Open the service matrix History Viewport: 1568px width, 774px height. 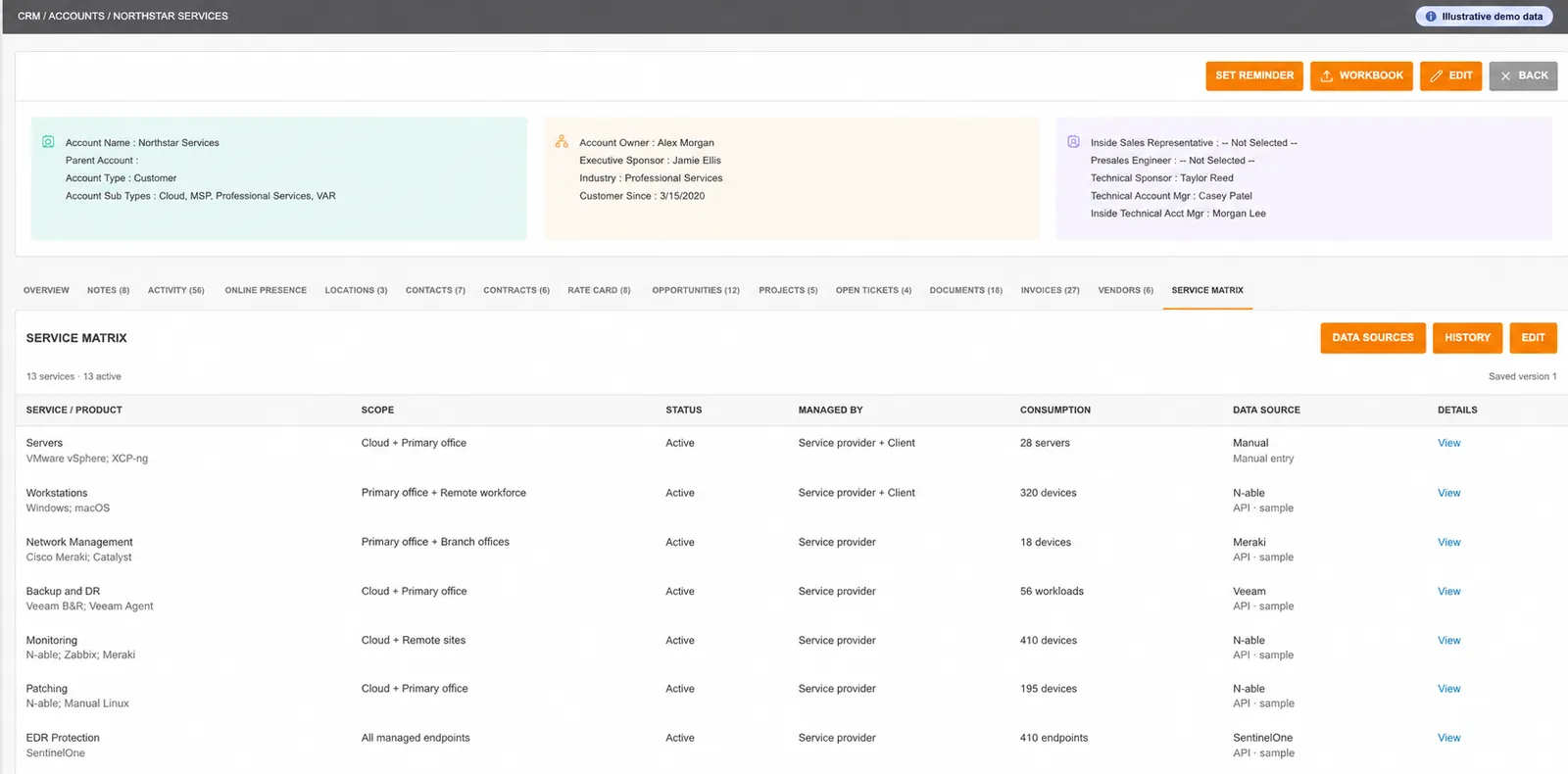(x=1467, y=338)
